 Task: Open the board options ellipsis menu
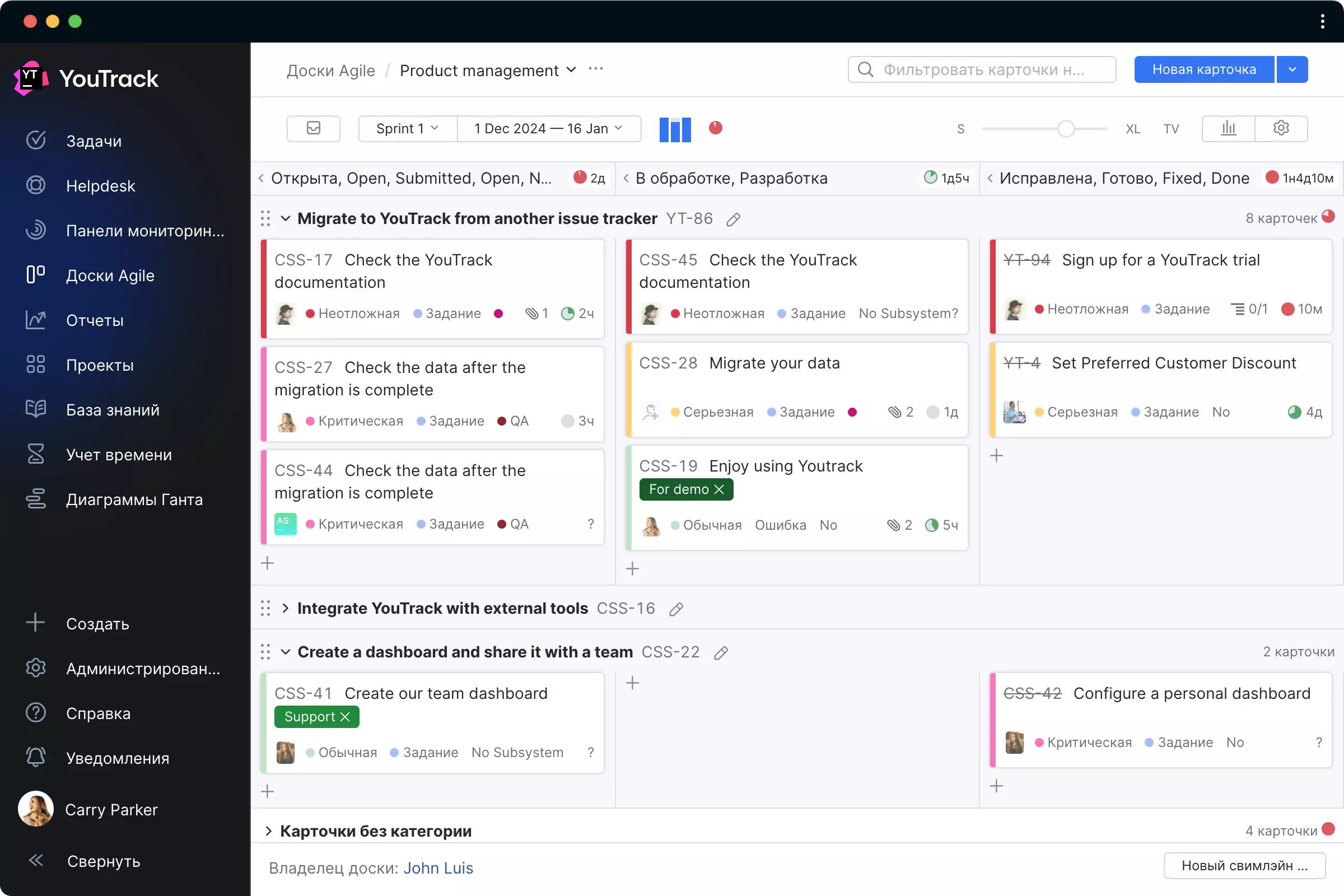pyautogui.click(x=595, y=69)
